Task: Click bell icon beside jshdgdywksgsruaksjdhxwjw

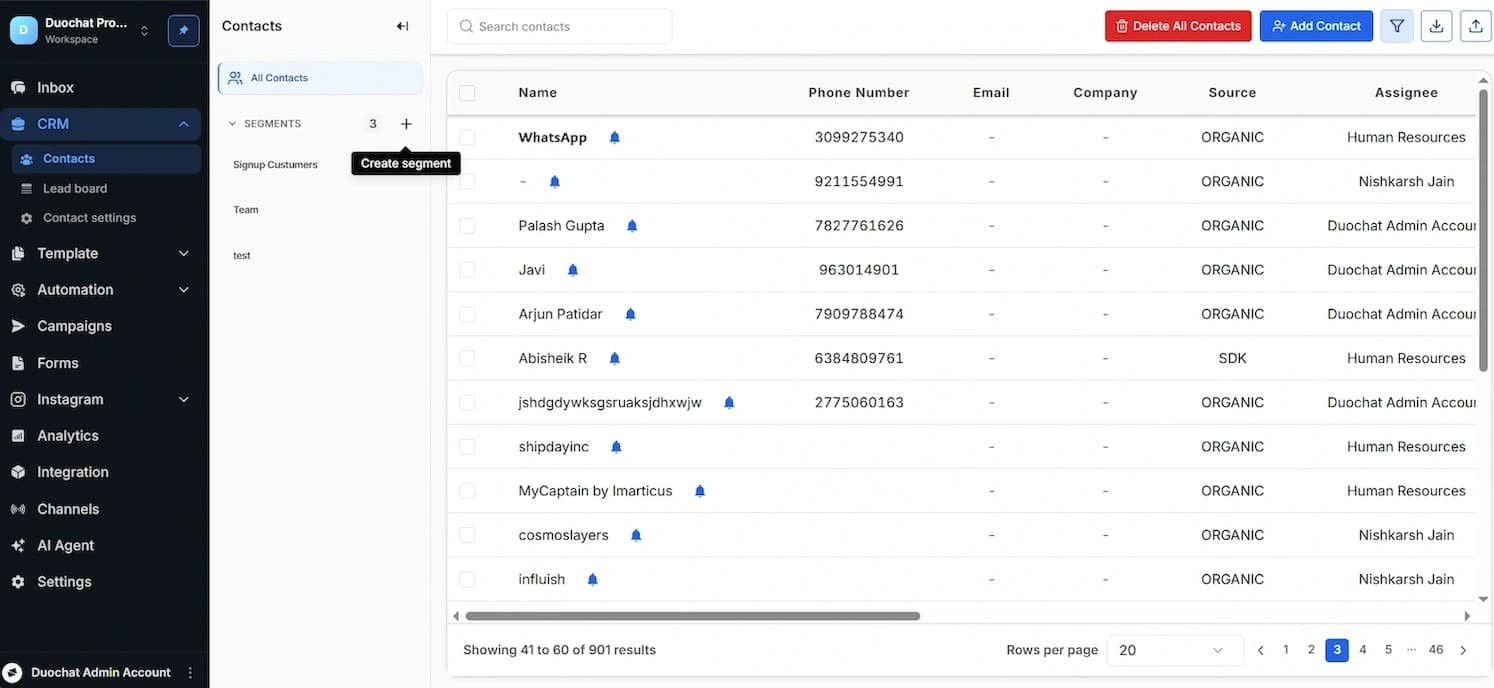Action: pos(729,402)
